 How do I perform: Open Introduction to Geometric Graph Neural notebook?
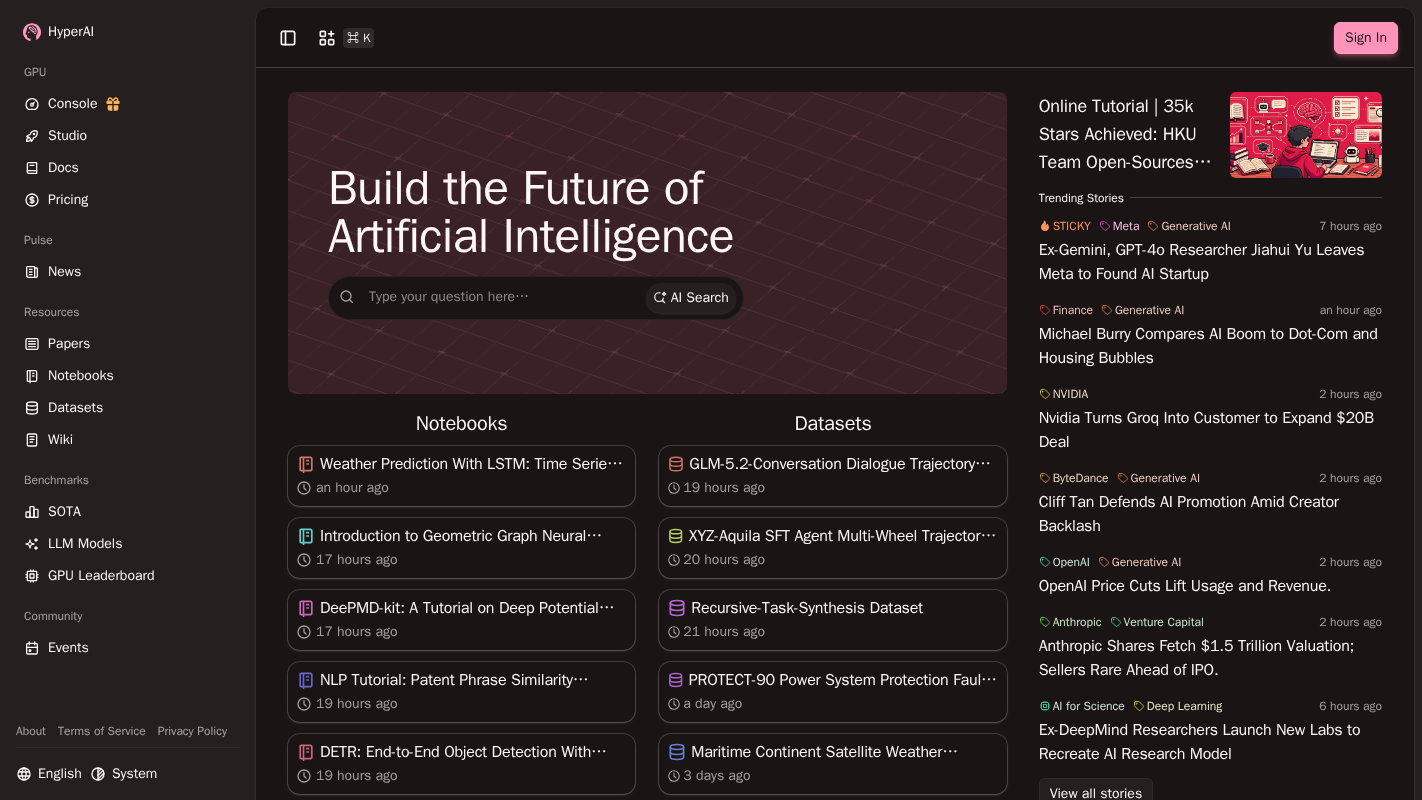[461, 548]
